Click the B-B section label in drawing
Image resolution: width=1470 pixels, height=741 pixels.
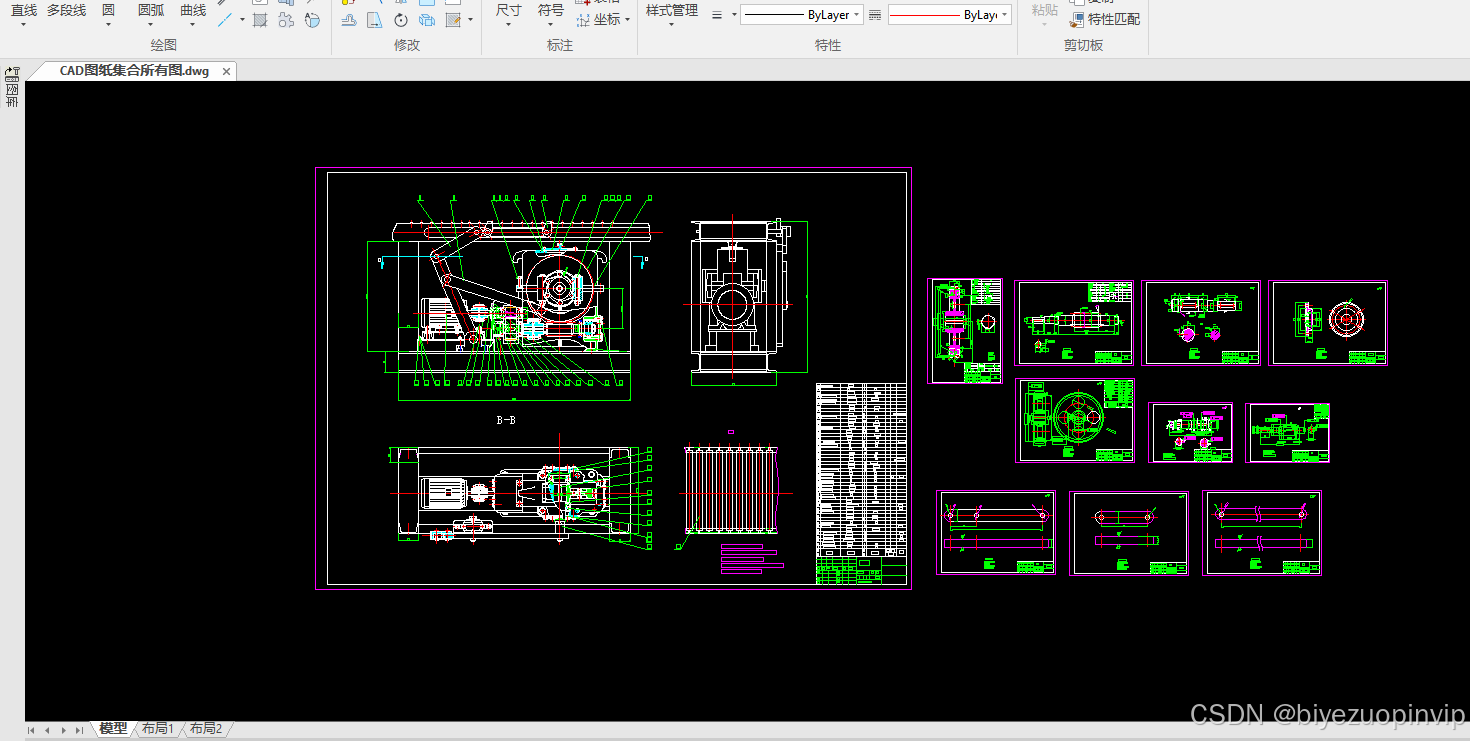point(506,421)
